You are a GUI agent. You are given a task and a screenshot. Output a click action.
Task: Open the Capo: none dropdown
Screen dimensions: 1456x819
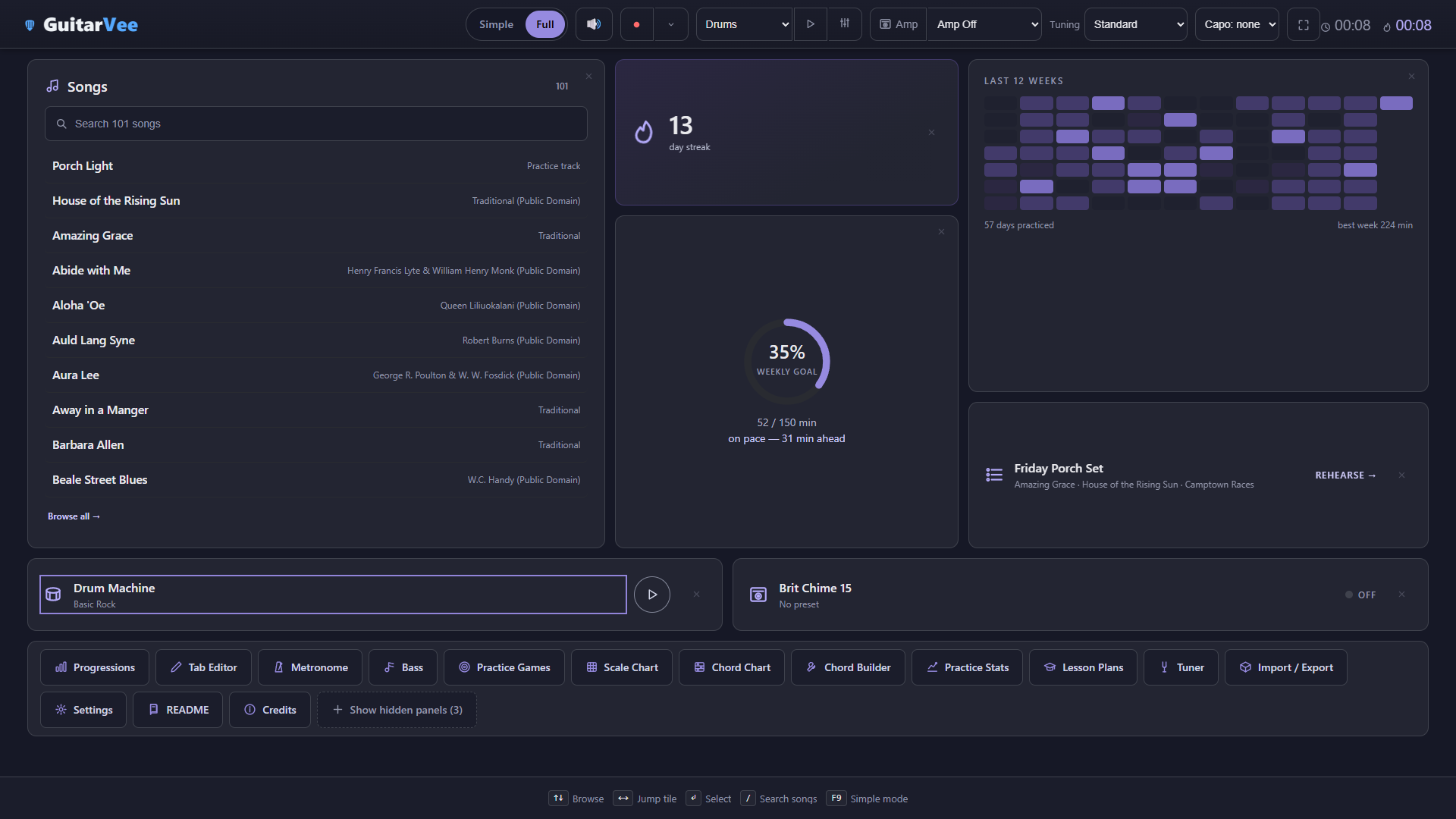(x=1237, y=24)
